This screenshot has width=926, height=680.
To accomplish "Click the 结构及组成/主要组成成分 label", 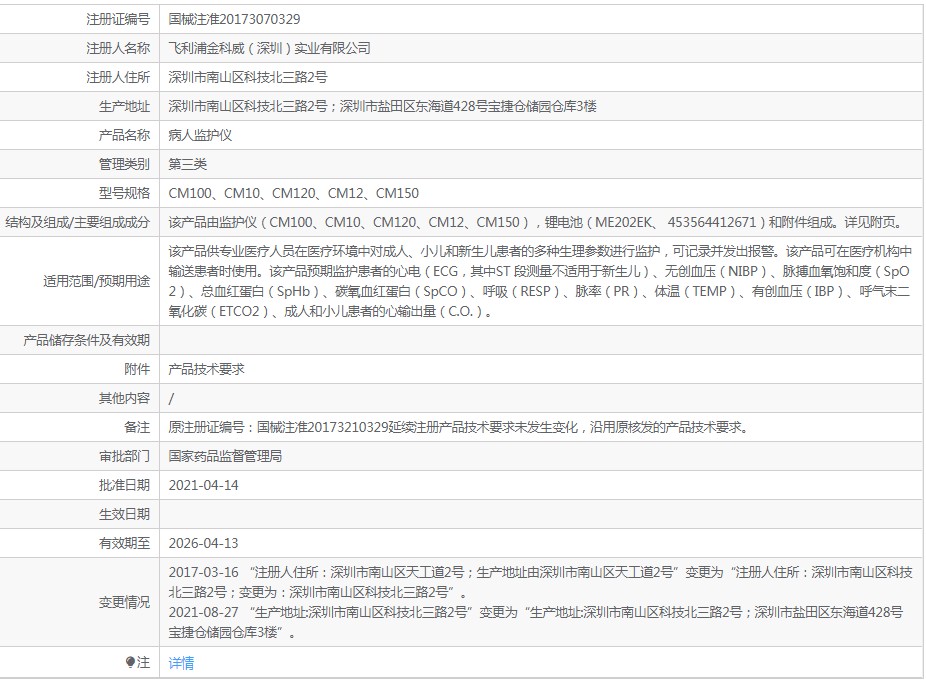I will (x=77, y=222).
